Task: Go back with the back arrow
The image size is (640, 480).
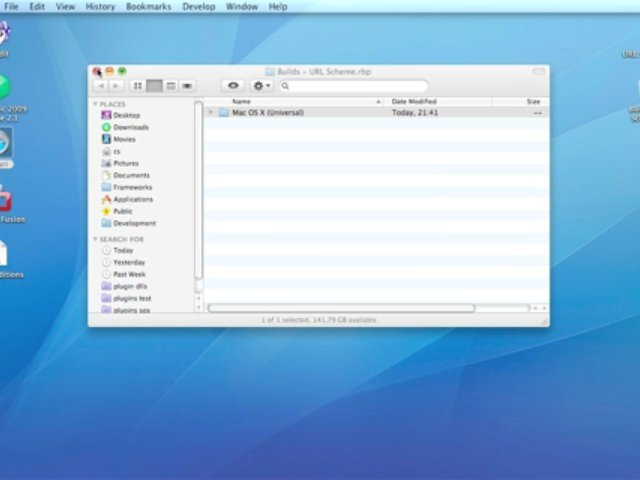Action: click(101, 86)
